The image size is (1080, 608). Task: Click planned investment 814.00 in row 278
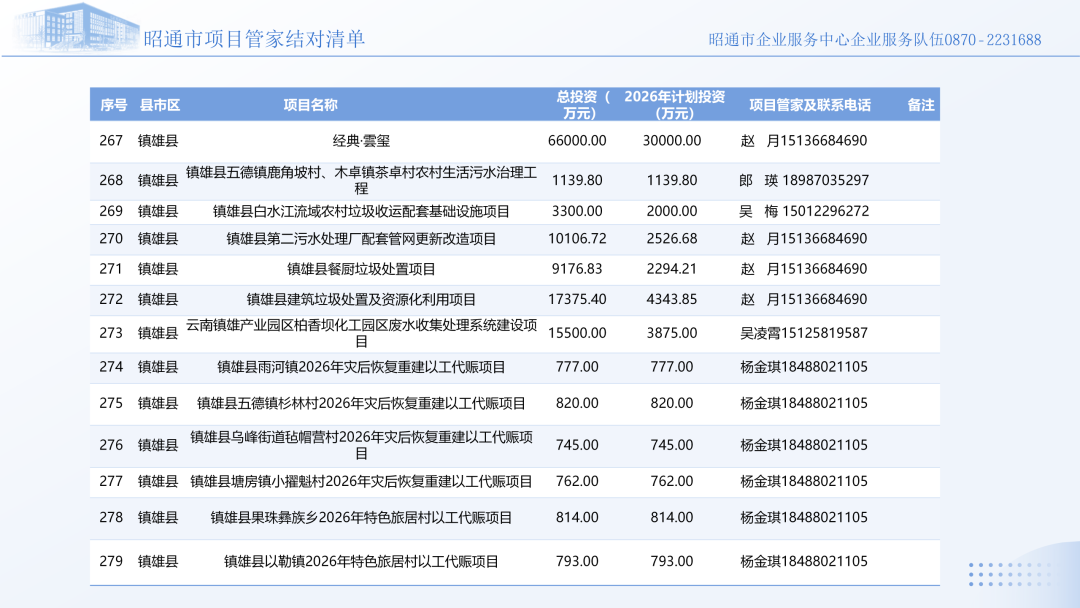[672, 518]
